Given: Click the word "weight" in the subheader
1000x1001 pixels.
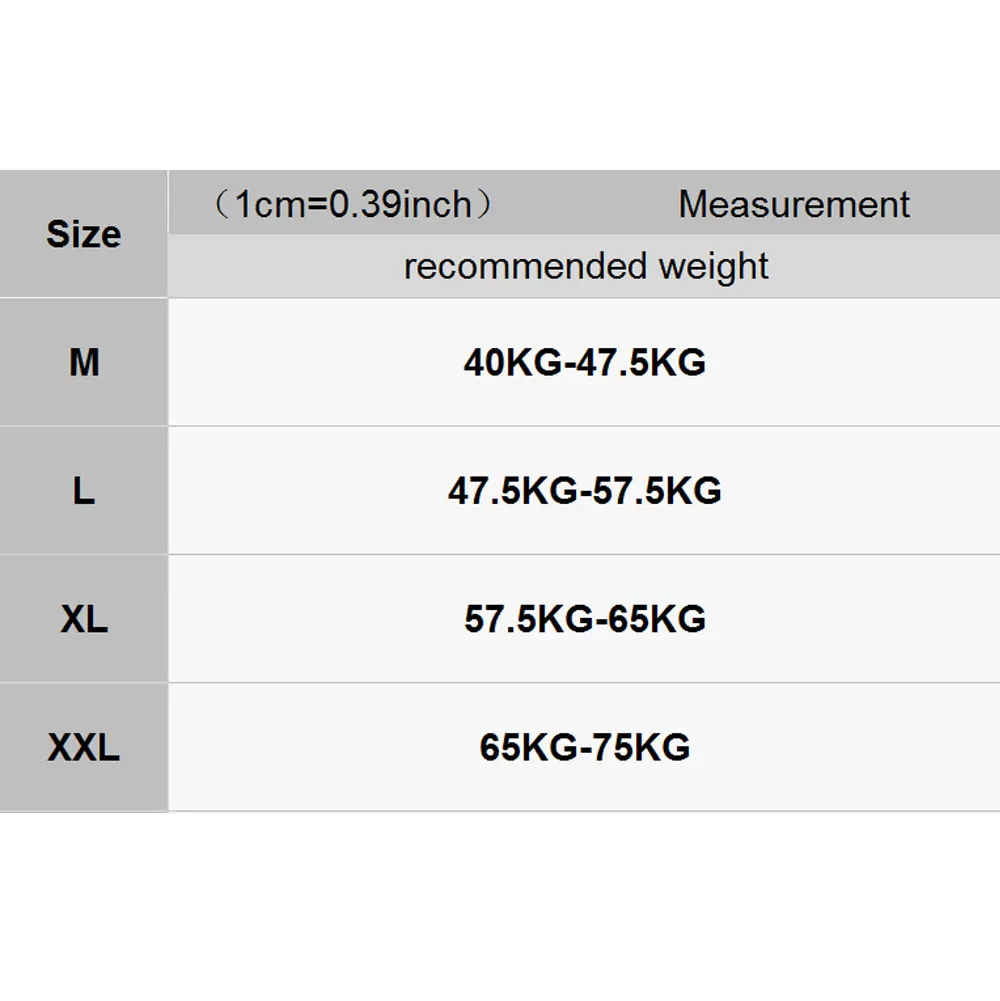Looking at the screenshot, I should 714,267.
